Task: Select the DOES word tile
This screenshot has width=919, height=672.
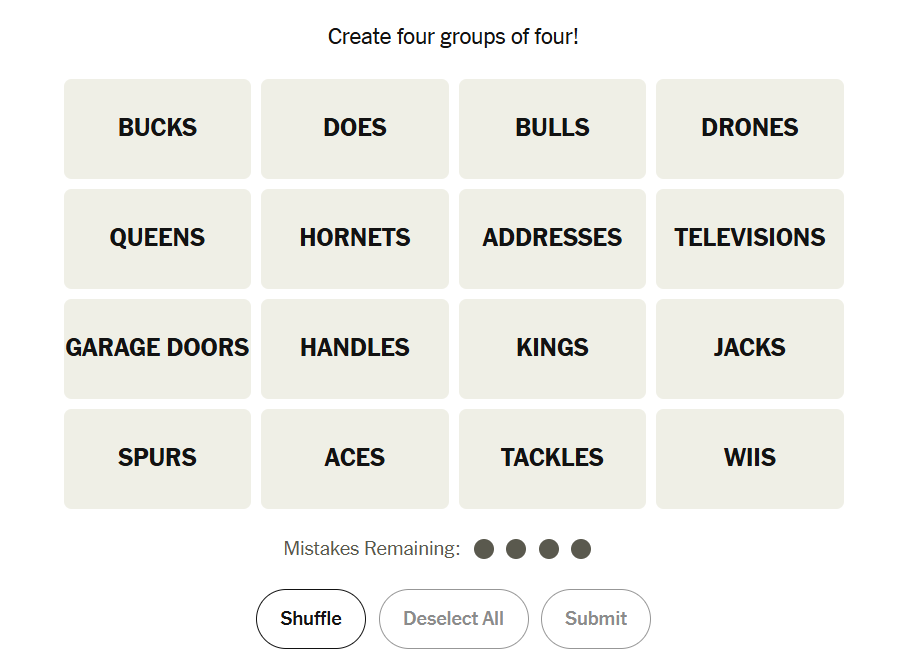Action: (x=355, y=129)
